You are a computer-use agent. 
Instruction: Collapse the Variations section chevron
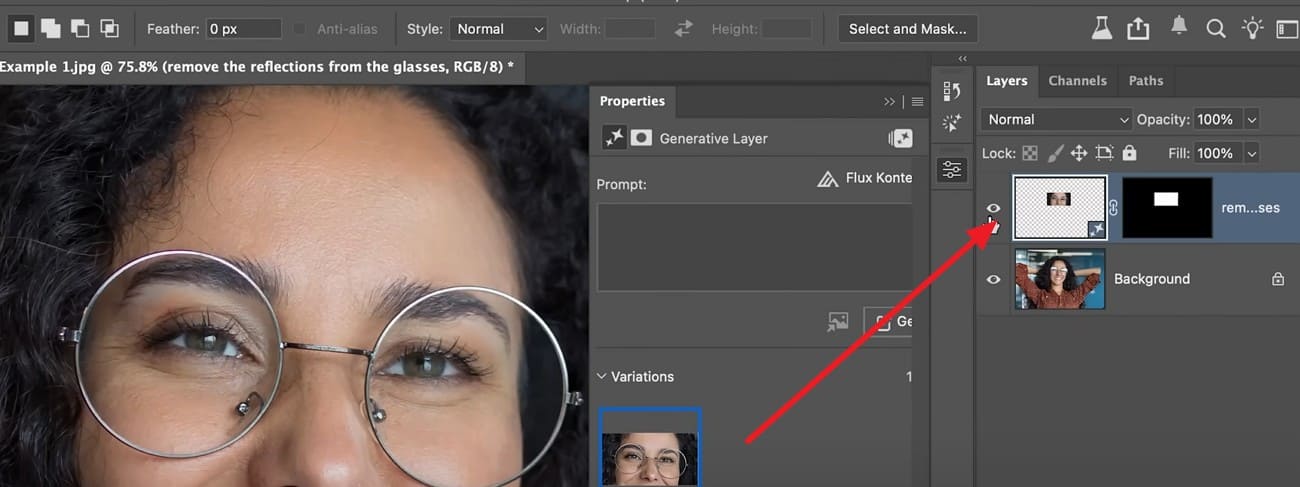(x=602, y=377)
